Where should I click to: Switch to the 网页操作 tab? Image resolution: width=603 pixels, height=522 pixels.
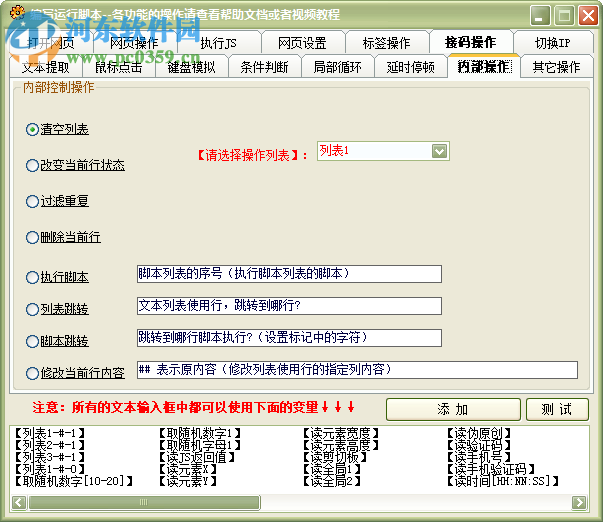134,43
